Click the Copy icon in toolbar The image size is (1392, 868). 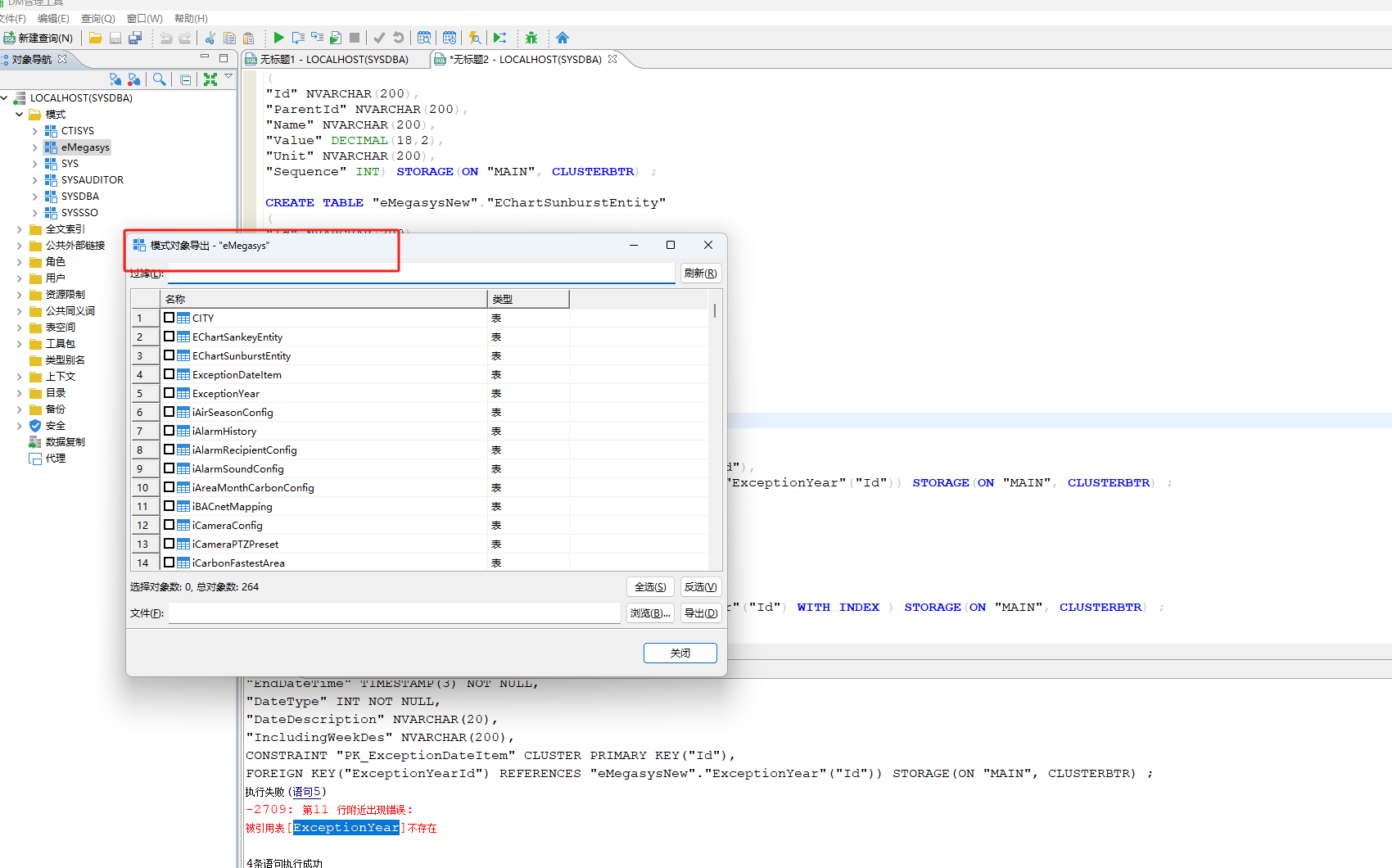[229, 38]
